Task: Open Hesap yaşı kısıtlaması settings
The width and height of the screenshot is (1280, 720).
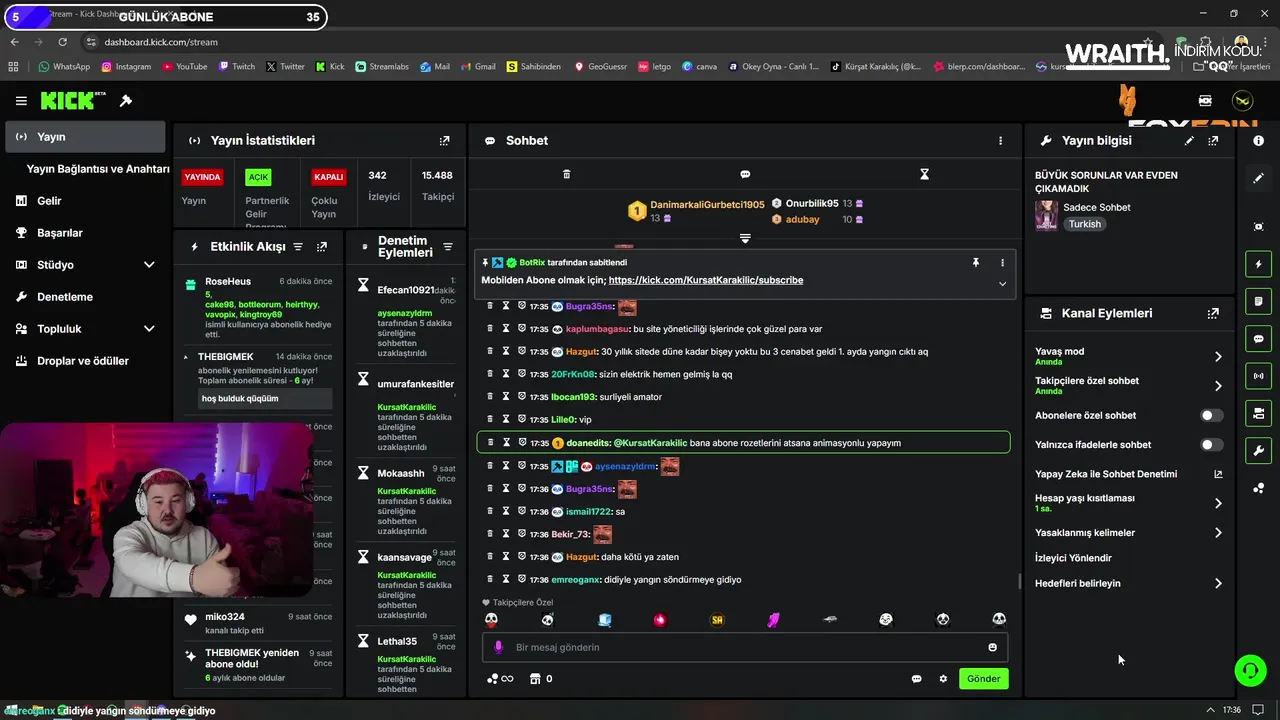Action: coord(1129,503)
